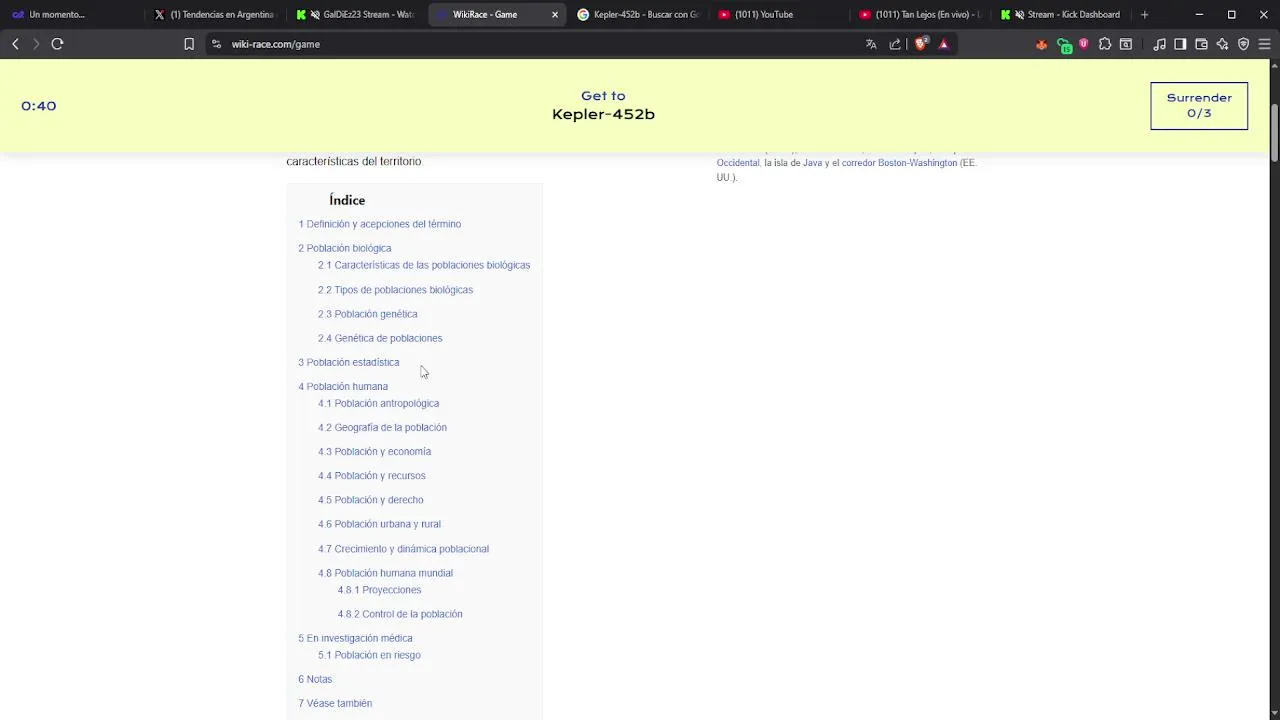Switch to the (1011) YouTube tab
1280x720 pixels.
click(779, 15)
